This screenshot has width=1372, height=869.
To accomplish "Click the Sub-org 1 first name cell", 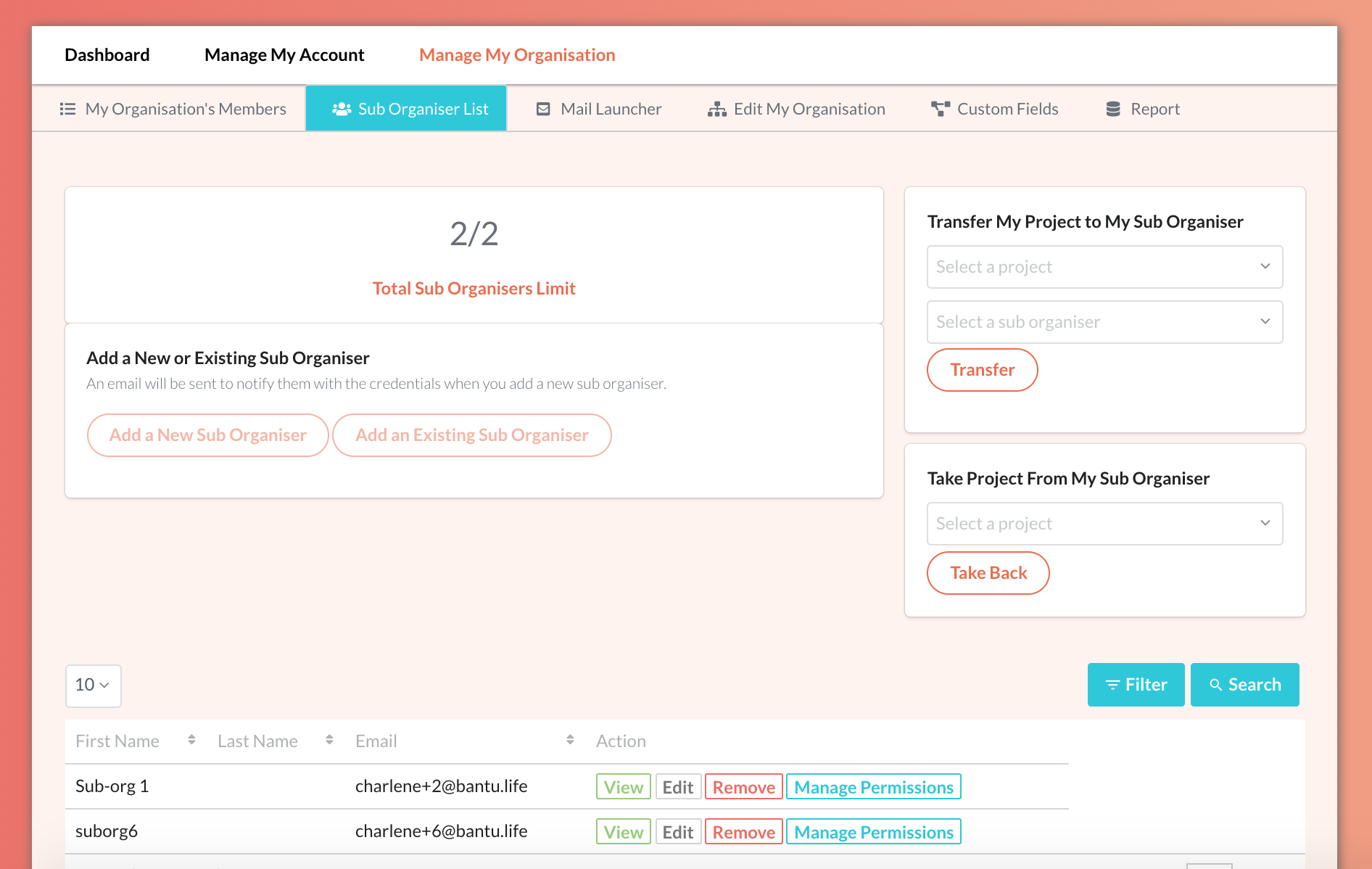I will click(x=112, y=786).
